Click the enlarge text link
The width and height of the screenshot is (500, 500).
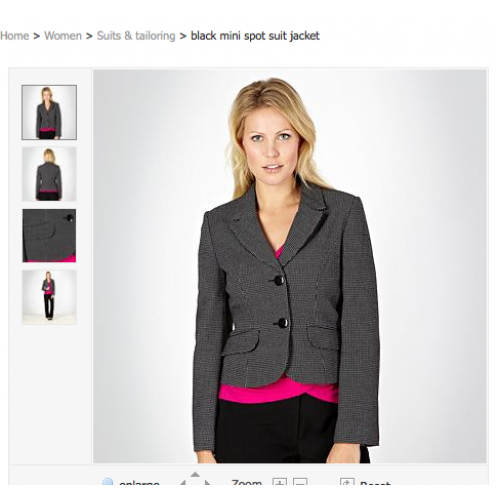139,483
